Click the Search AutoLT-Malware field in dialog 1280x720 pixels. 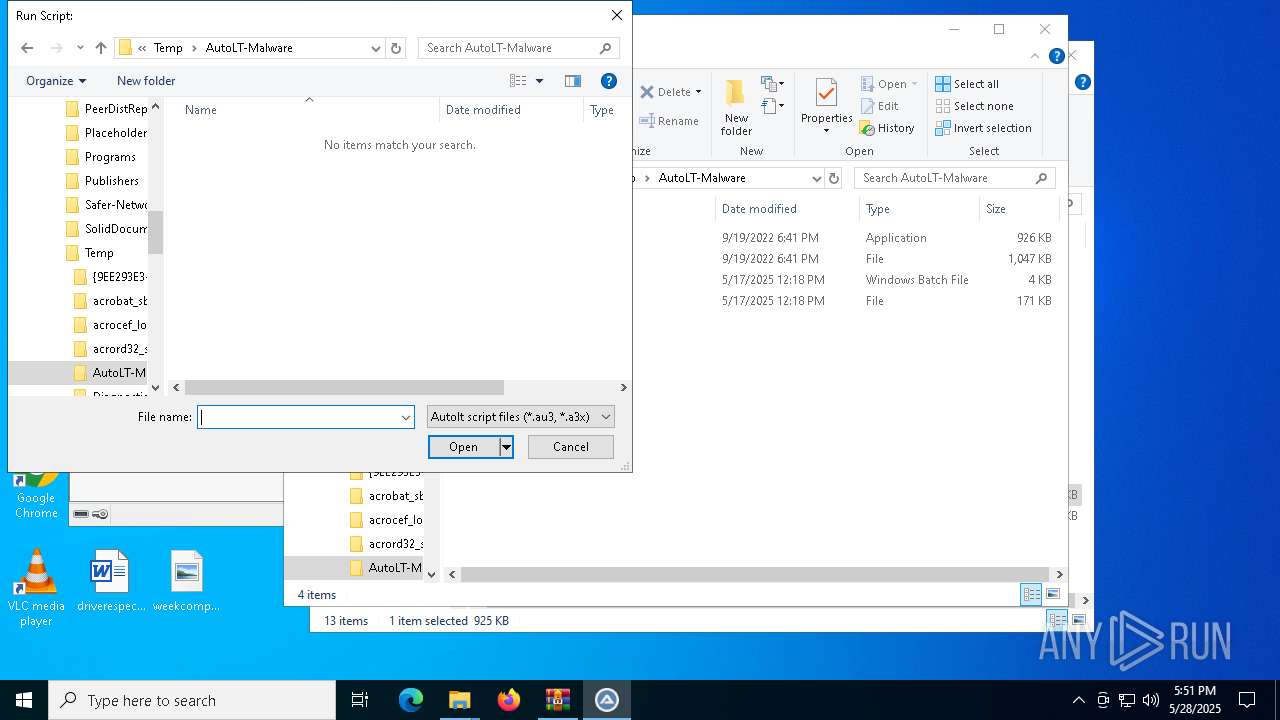518,48
